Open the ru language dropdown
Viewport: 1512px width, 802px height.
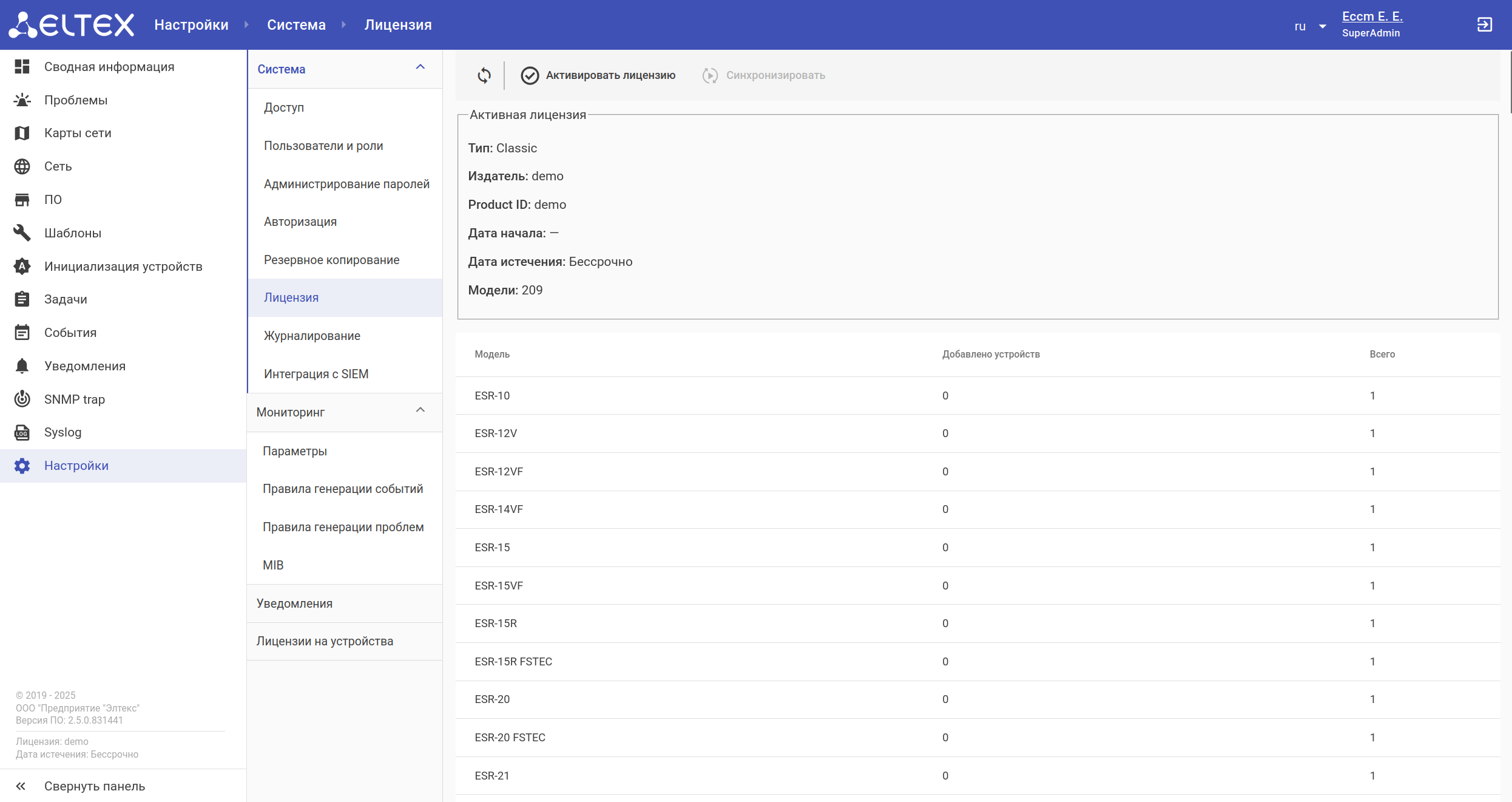tap(1310, 26)
